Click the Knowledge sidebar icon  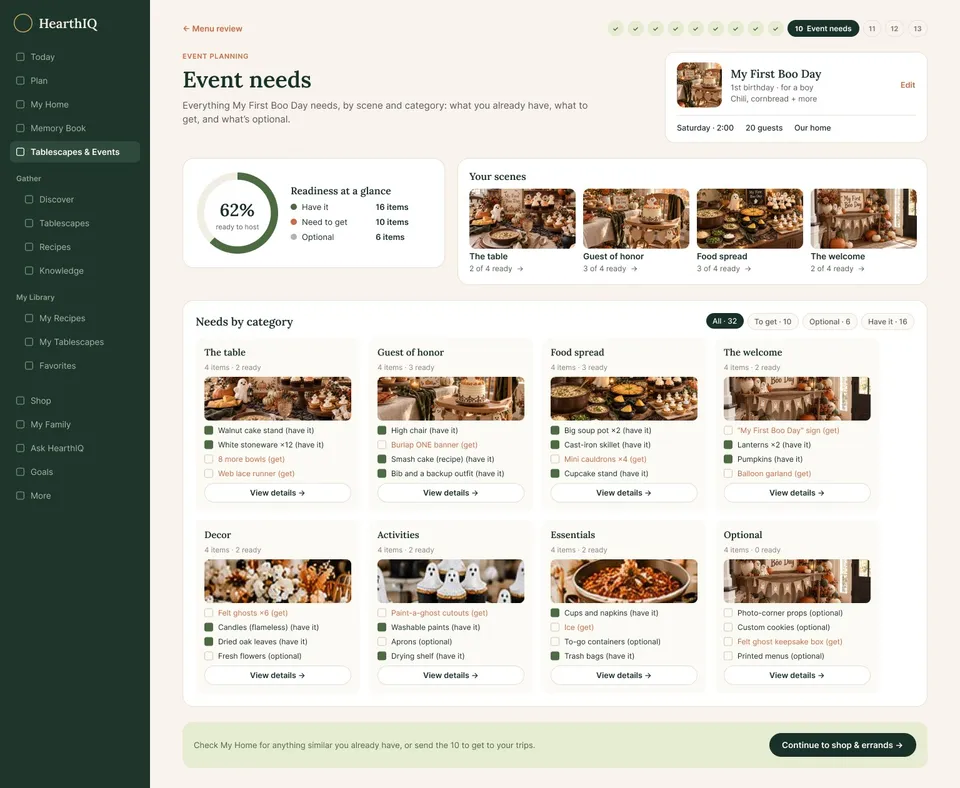[x=29, y=271]
